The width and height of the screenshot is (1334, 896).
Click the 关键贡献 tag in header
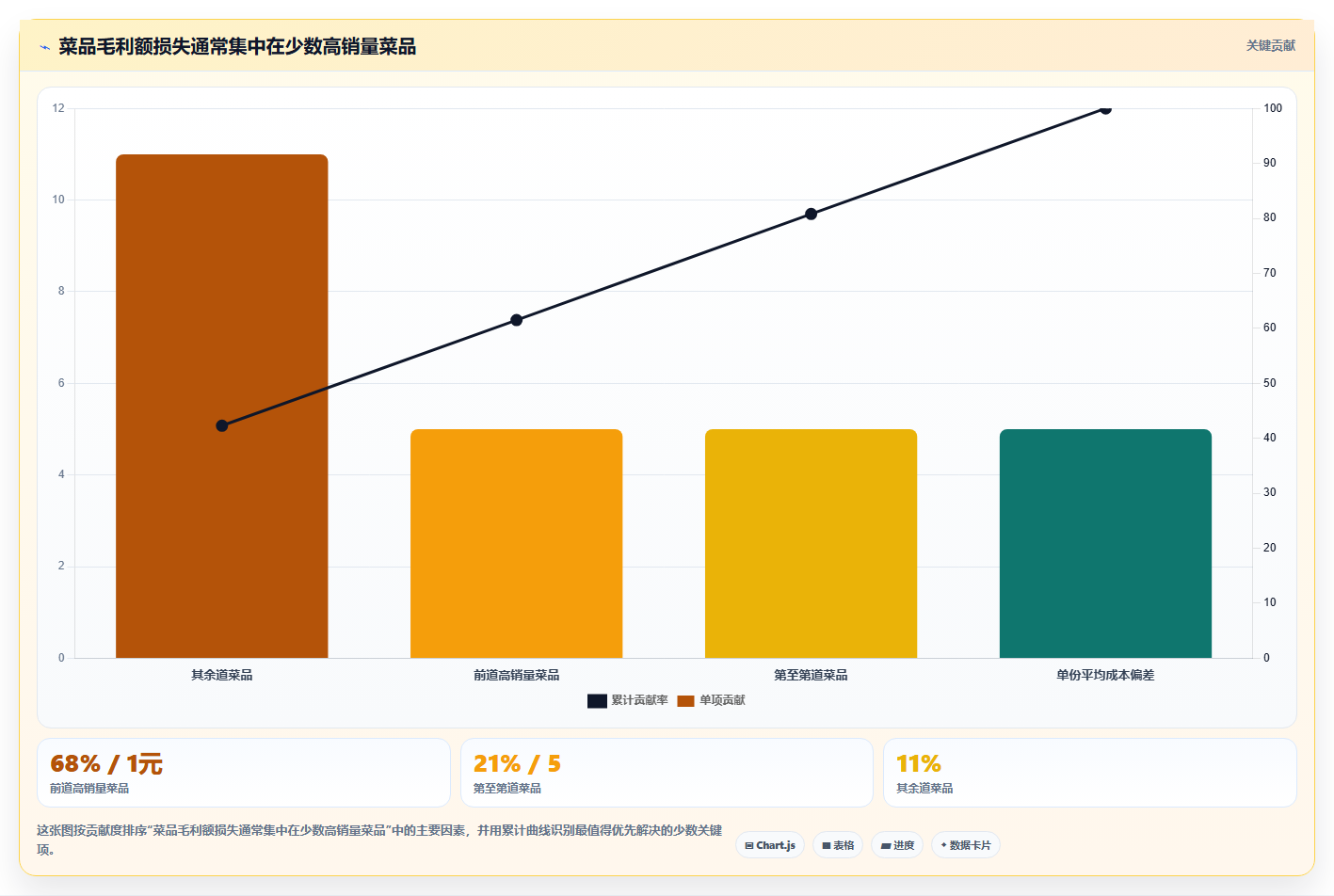point(1270,45)
